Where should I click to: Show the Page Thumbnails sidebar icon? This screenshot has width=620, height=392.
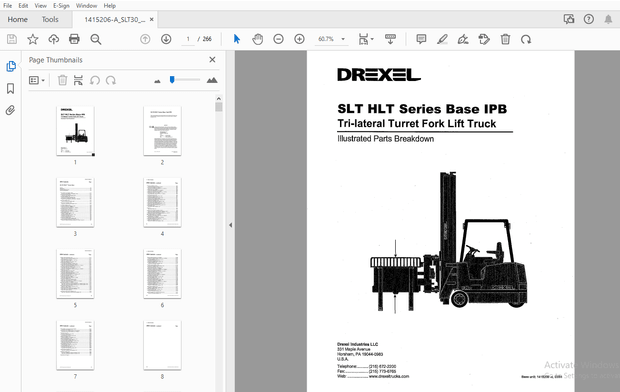pyautogui.click(x=11, y=66)
